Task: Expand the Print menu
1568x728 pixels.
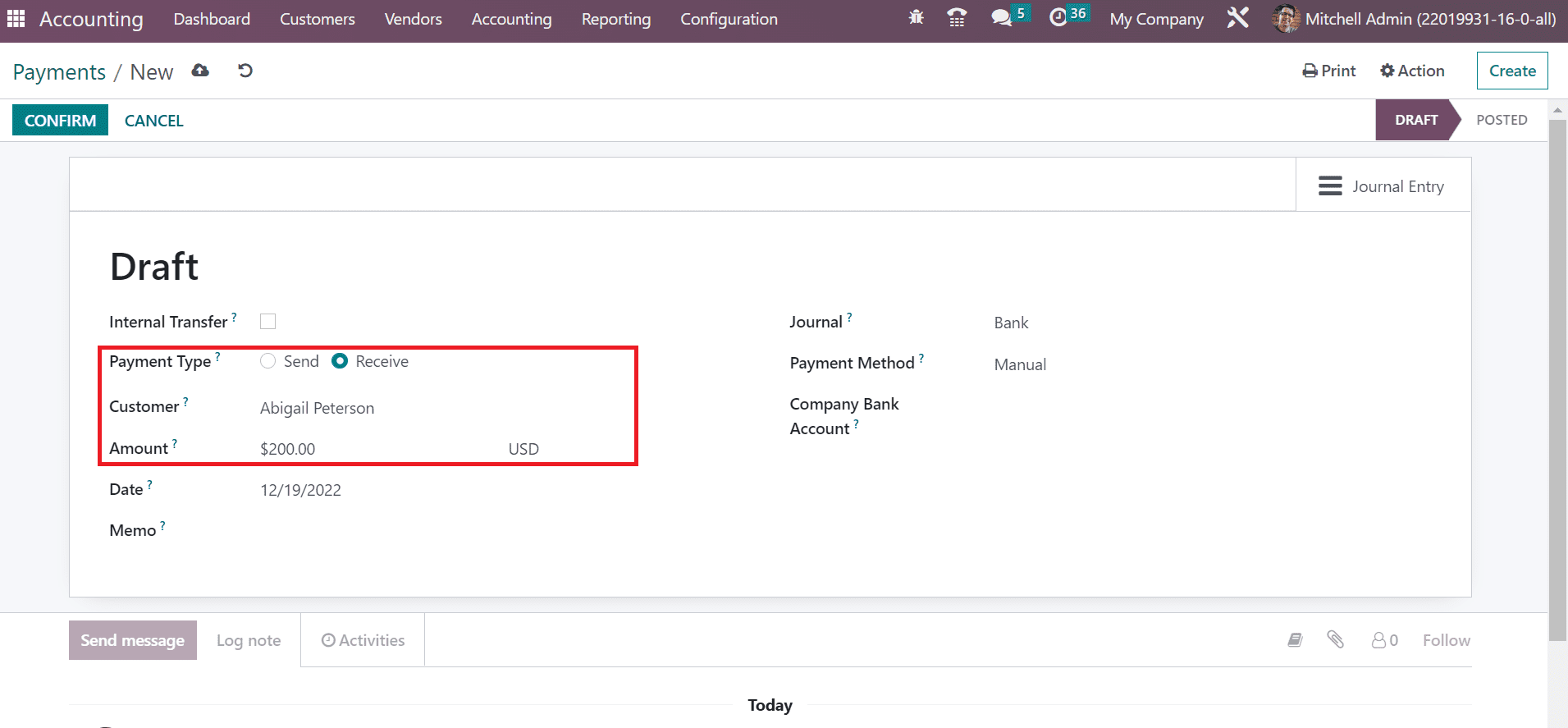Action: coord(1329,71)
